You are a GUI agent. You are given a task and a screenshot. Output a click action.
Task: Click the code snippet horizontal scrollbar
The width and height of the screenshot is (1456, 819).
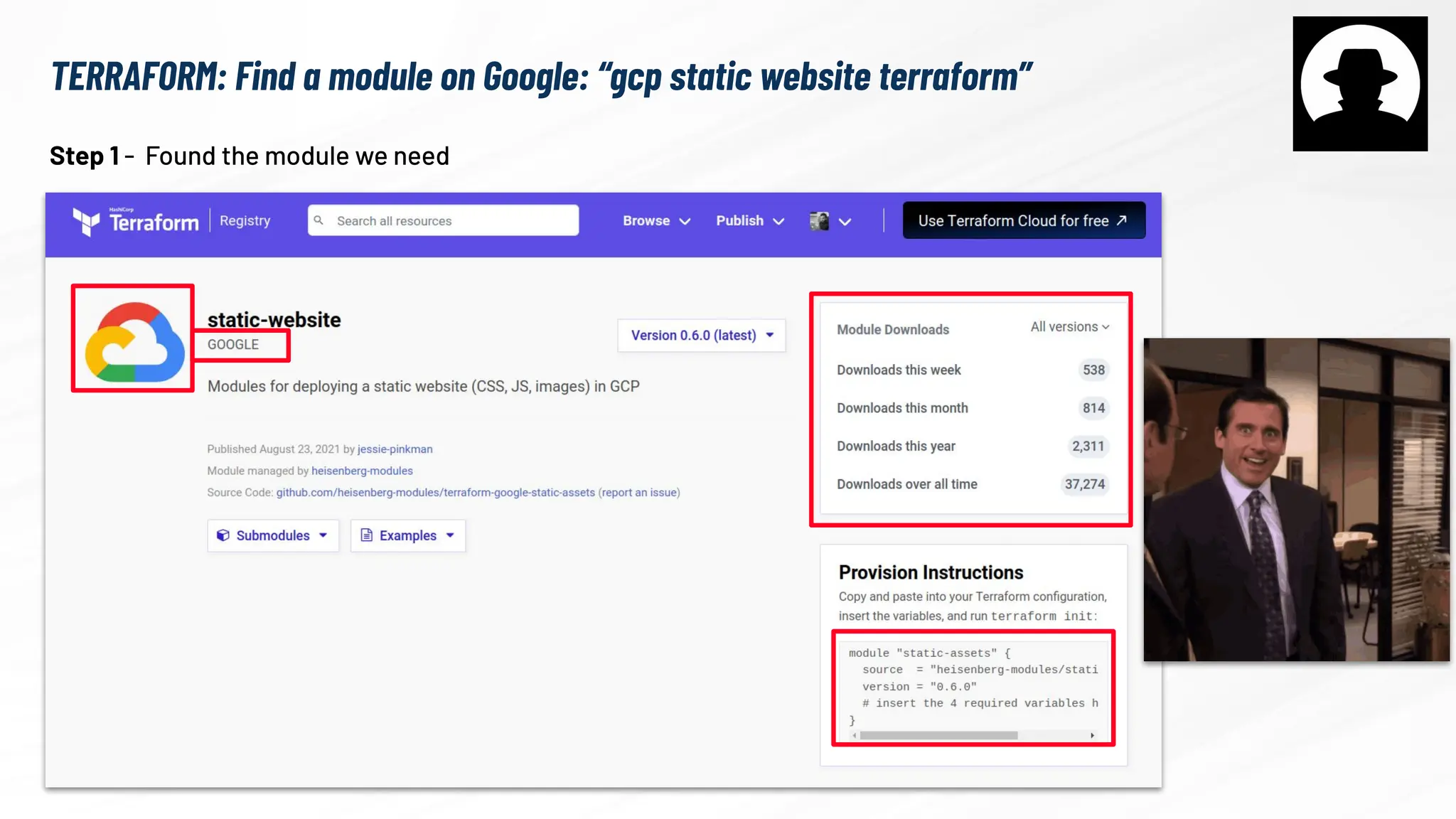pos(938,735)
